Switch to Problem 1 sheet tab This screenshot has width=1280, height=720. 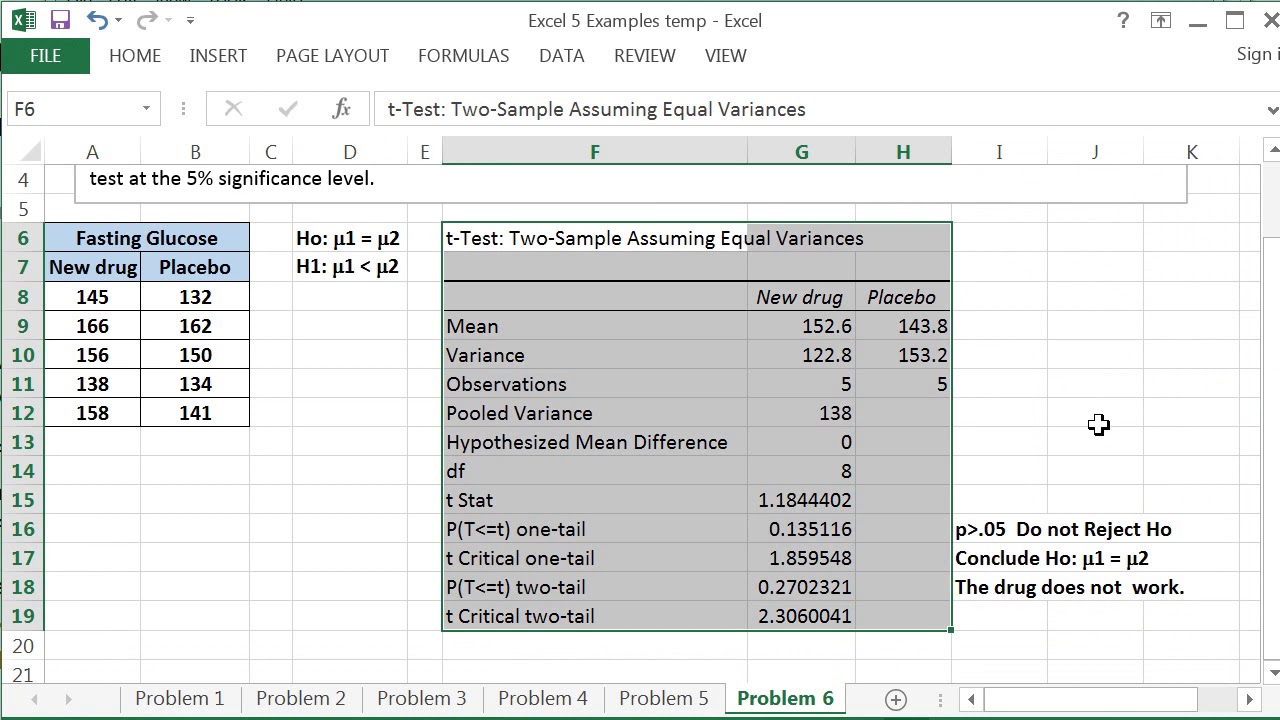[x=180, y=698]
